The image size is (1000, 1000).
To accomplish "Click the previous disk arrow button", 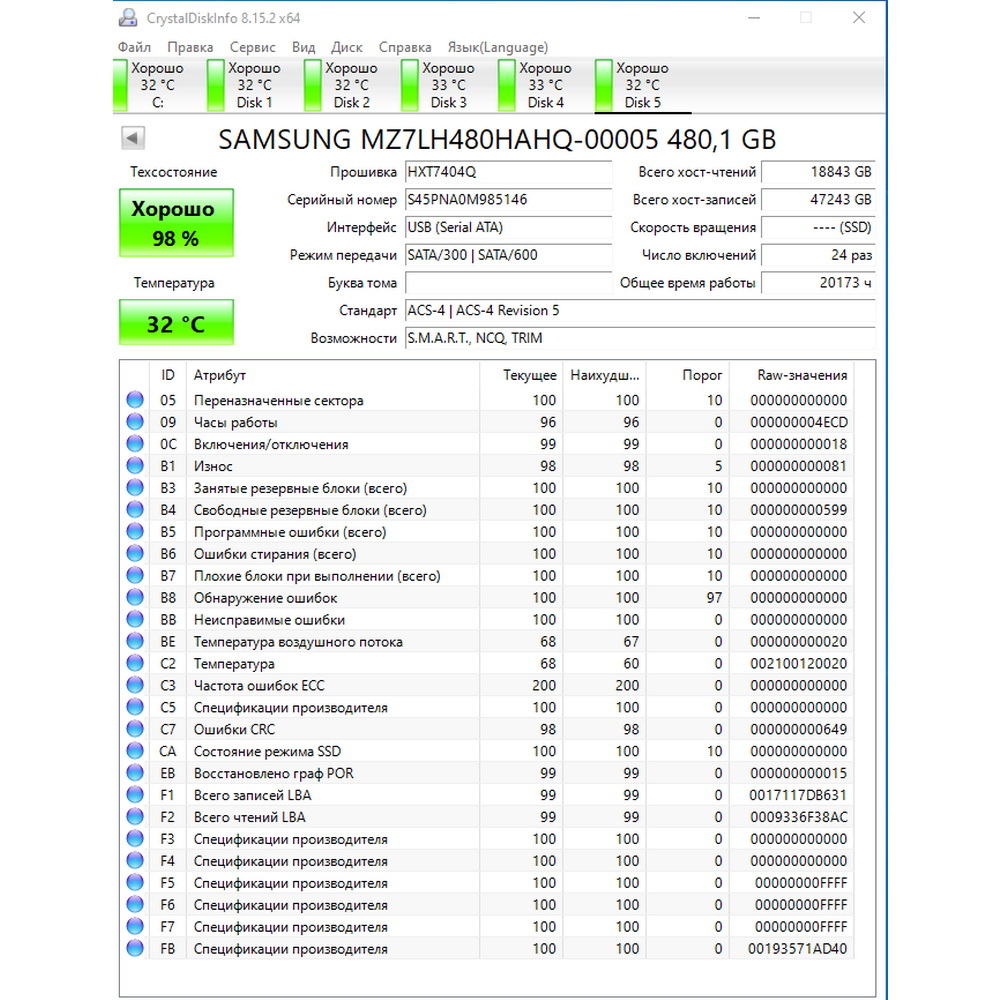I will click(x=133, y=138).
